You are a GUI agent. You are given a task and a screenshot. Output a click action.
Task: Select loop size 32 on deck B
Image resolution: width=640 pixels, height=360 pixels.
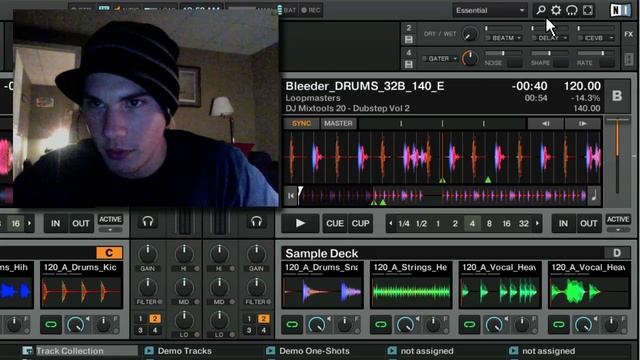coord(524,224)
